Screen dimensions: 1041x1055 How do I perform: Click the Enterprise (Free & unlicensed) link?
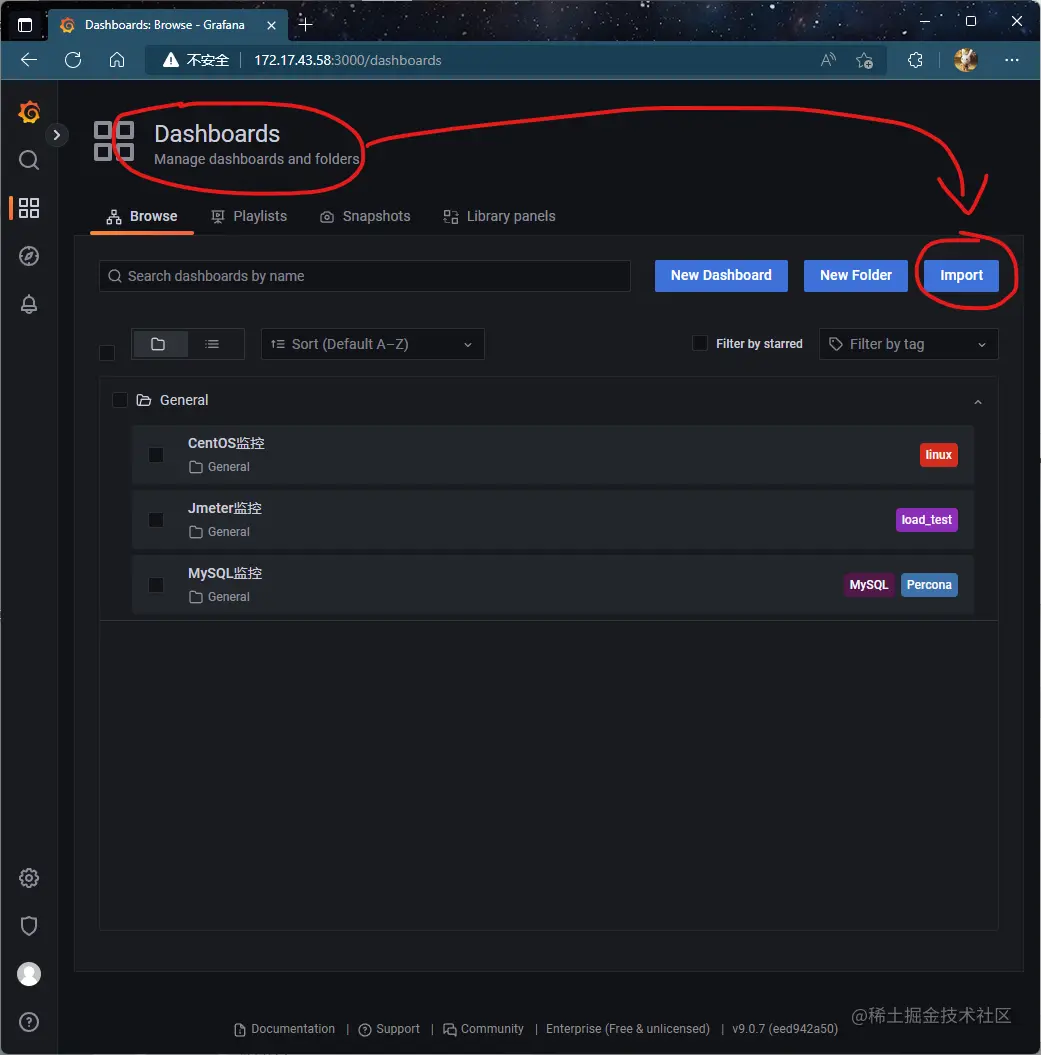[627, 1029]
